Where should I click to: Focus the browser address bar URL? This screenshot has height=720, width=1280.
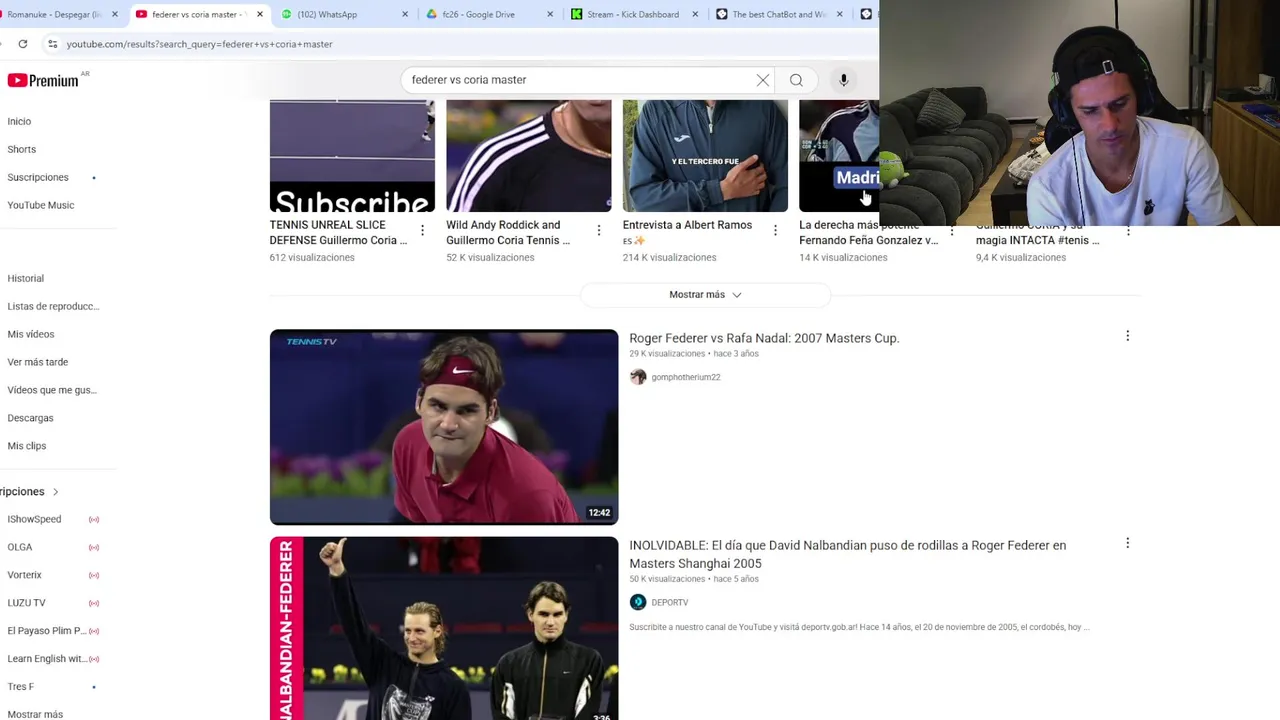(x=200, y=44)
